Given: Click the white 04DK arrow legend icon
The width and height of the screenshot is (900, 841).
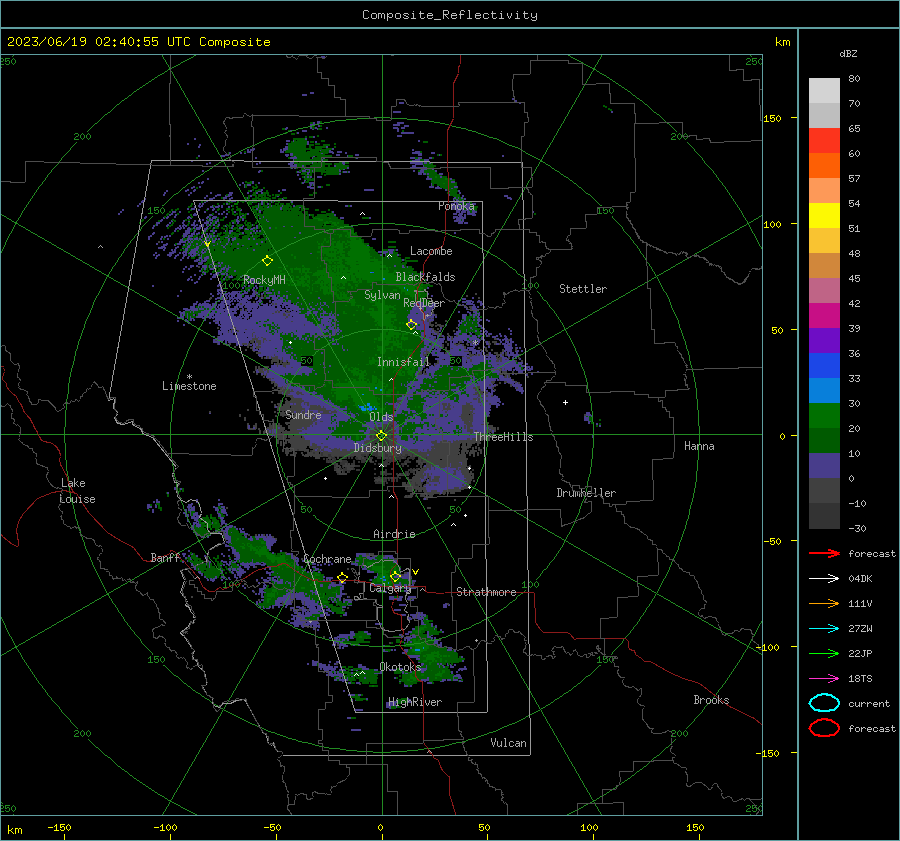Looking at the screenshot, I should (x=824, y=578).
